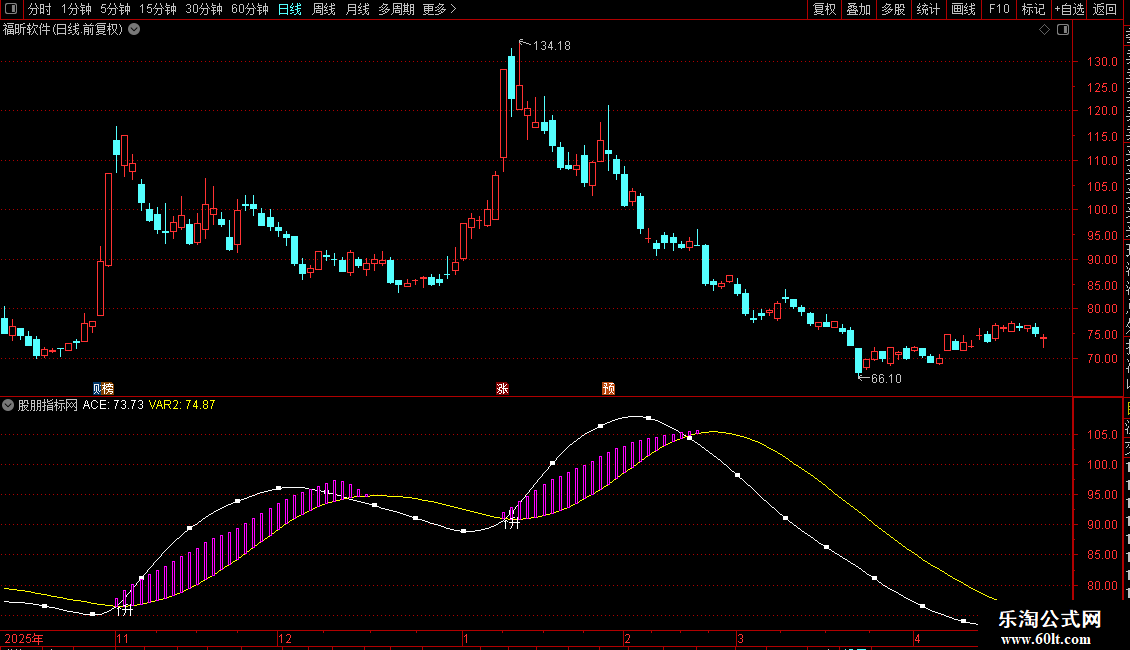
Task: Click the 105.0 indicator axis label
Action: (1103, 435)
